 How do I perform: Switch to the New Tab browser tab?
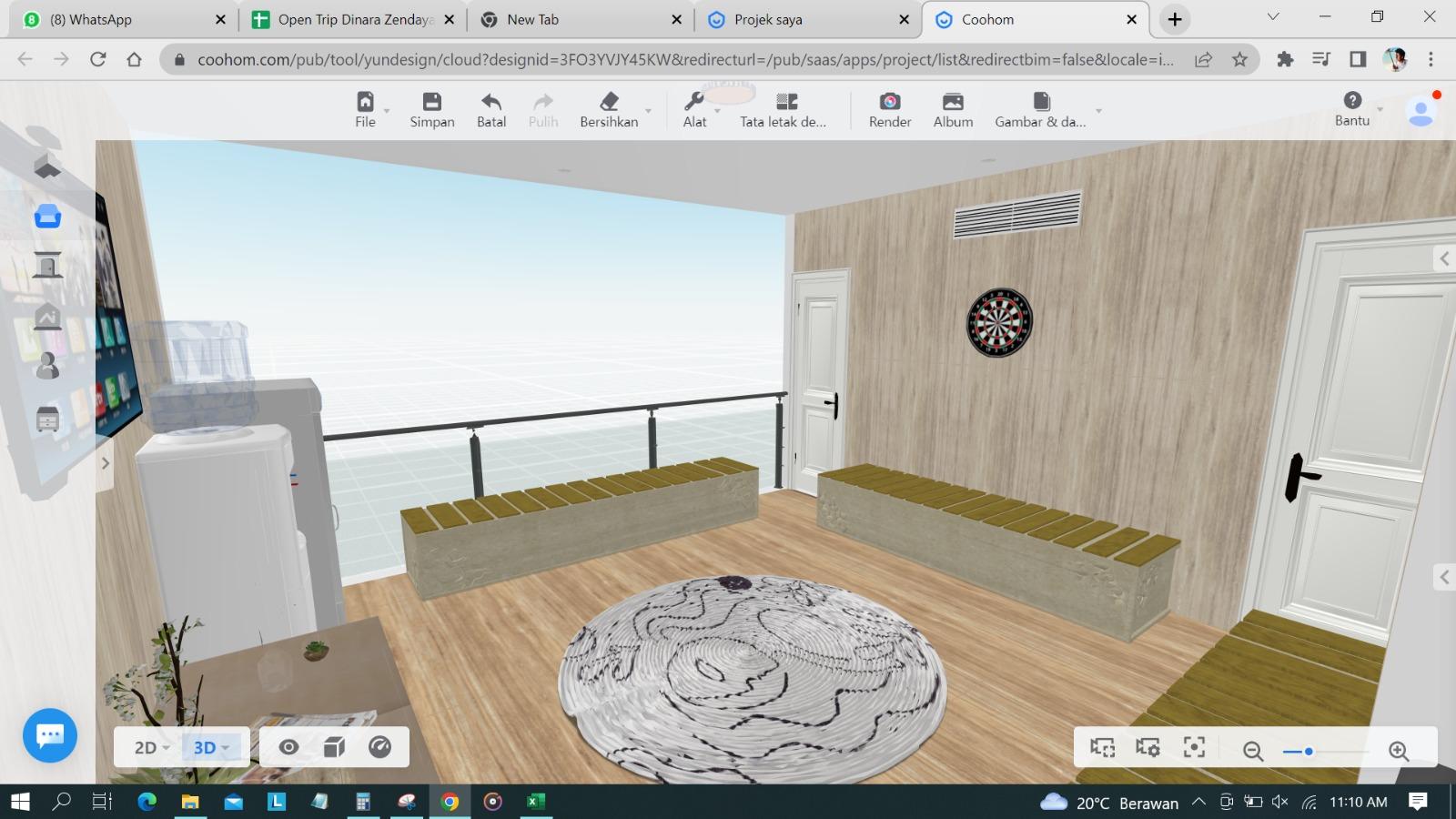tap(581, 19)
